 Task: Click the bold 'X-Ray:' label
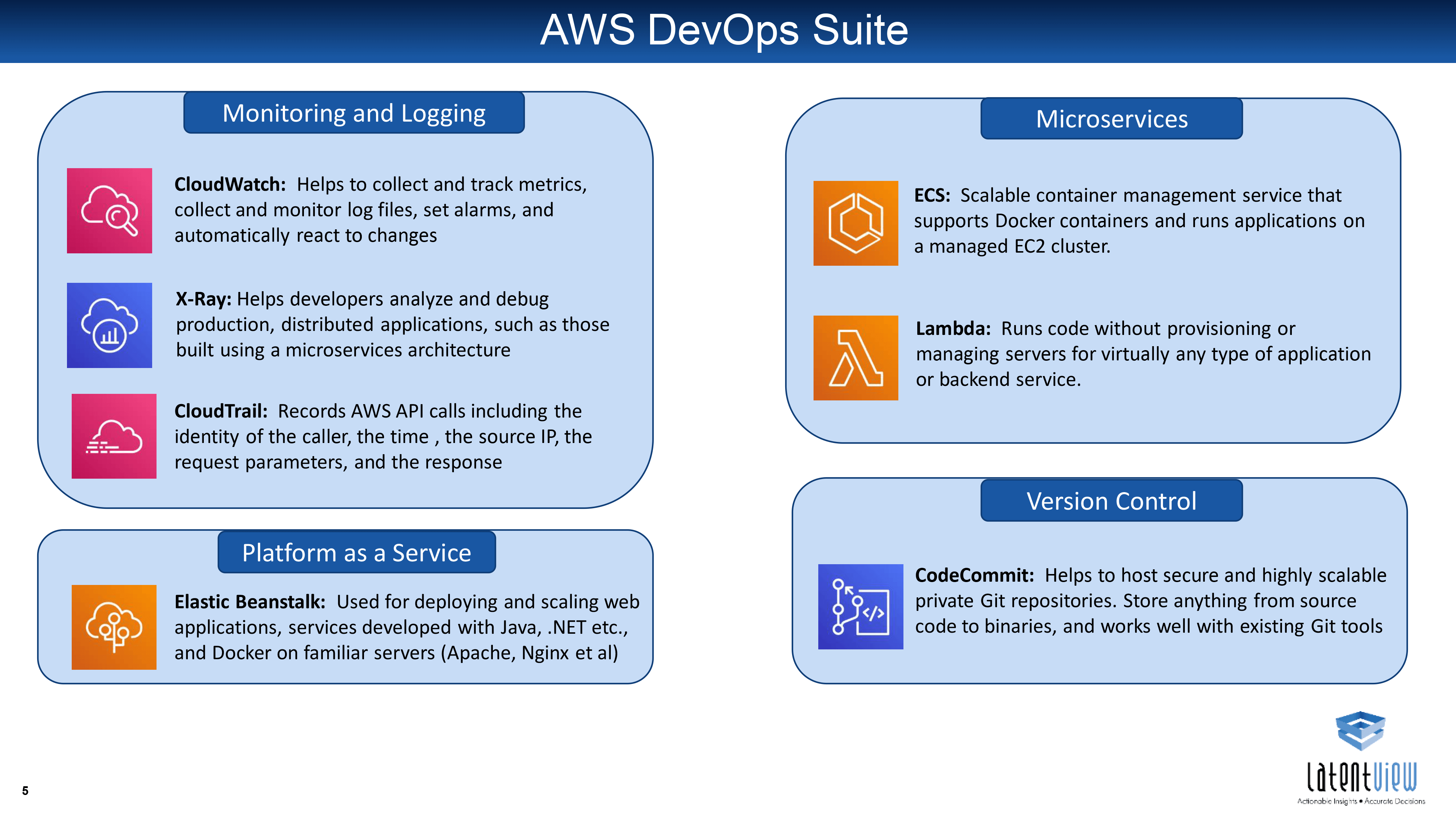[x=203, y=299]
